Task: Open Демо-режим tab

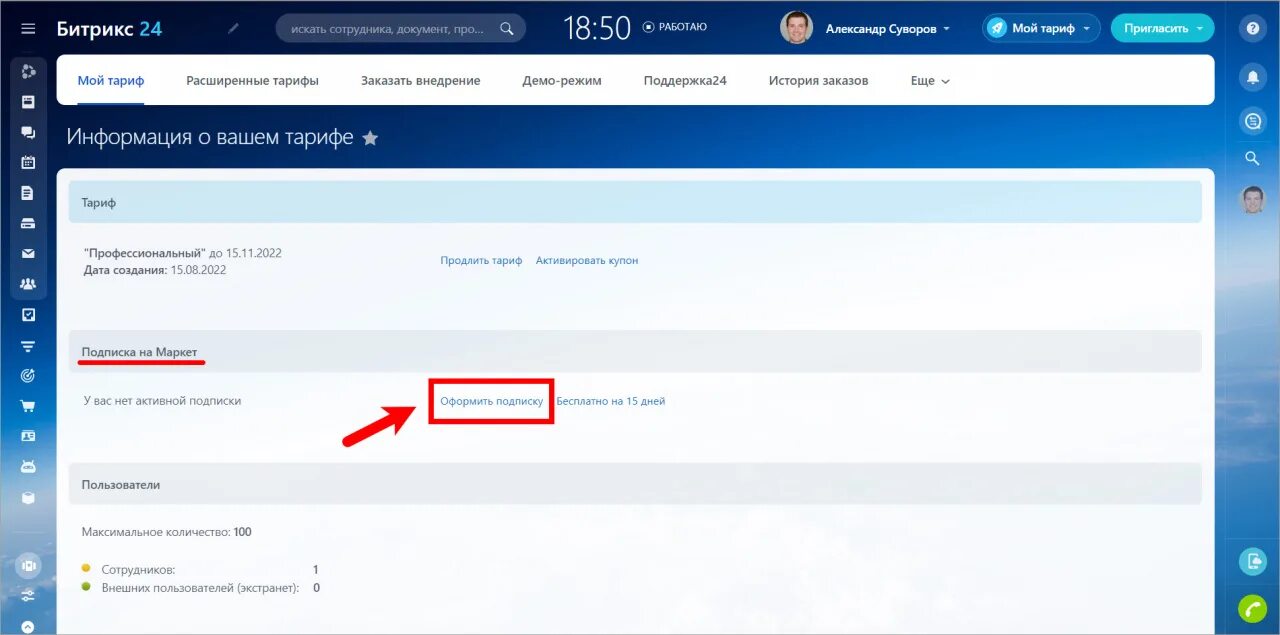Action: 561,81
